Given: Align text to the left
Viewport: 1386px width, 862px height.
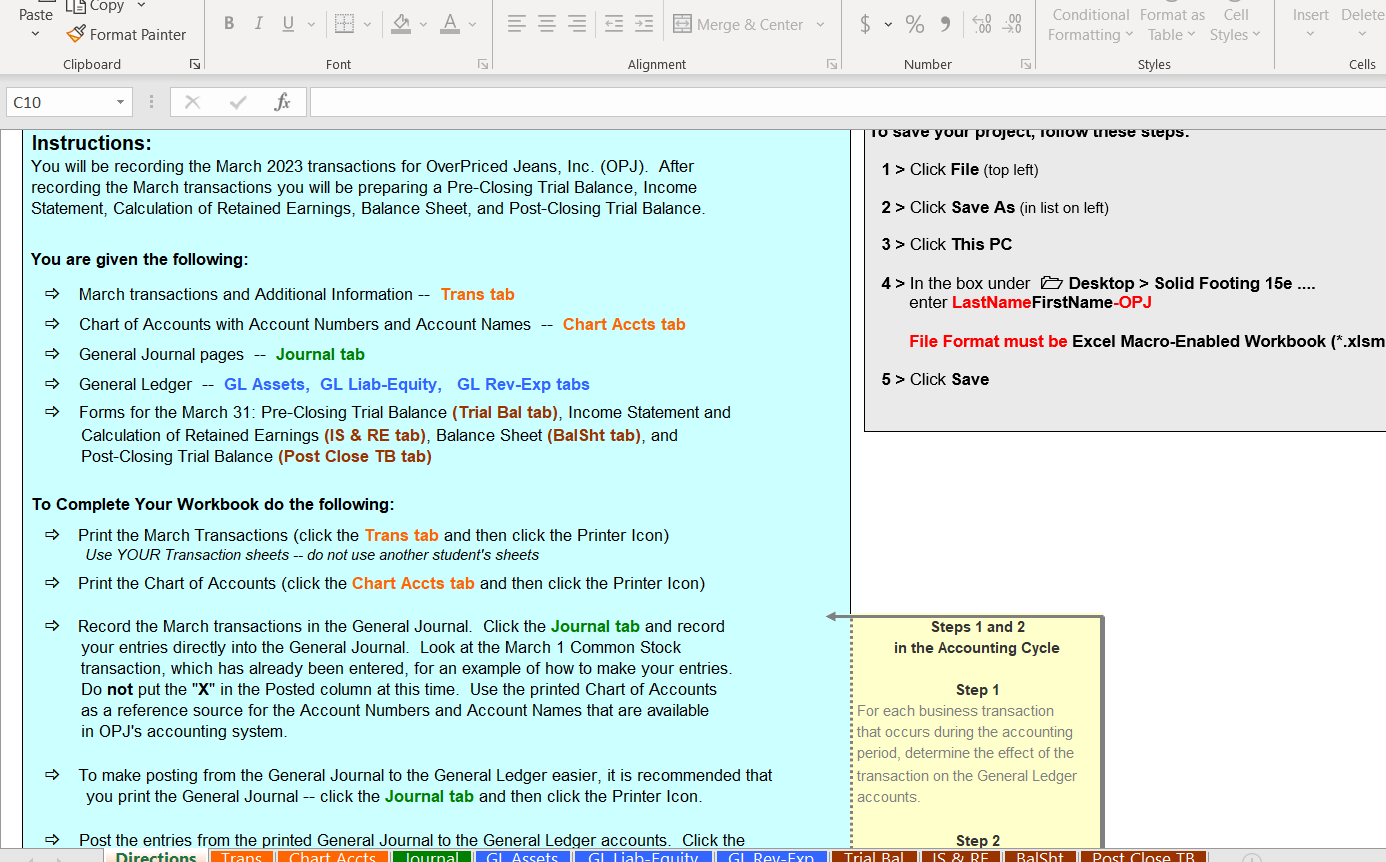Looking at the screenshot, I should 516,23.
